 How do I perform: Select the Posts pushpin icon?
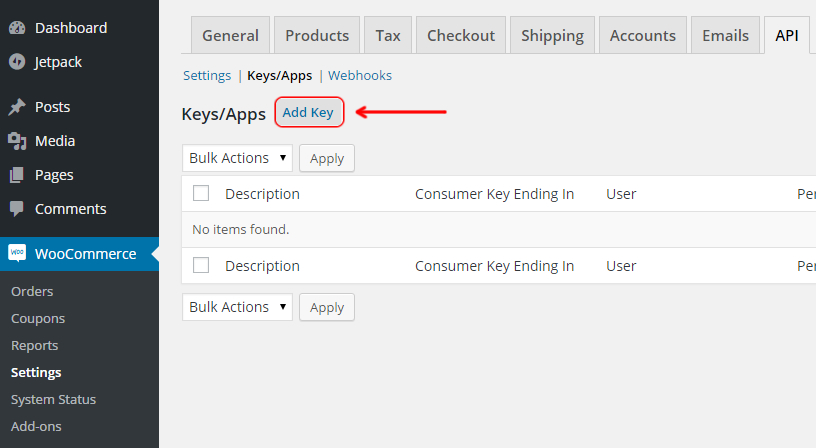click(17, 107)
